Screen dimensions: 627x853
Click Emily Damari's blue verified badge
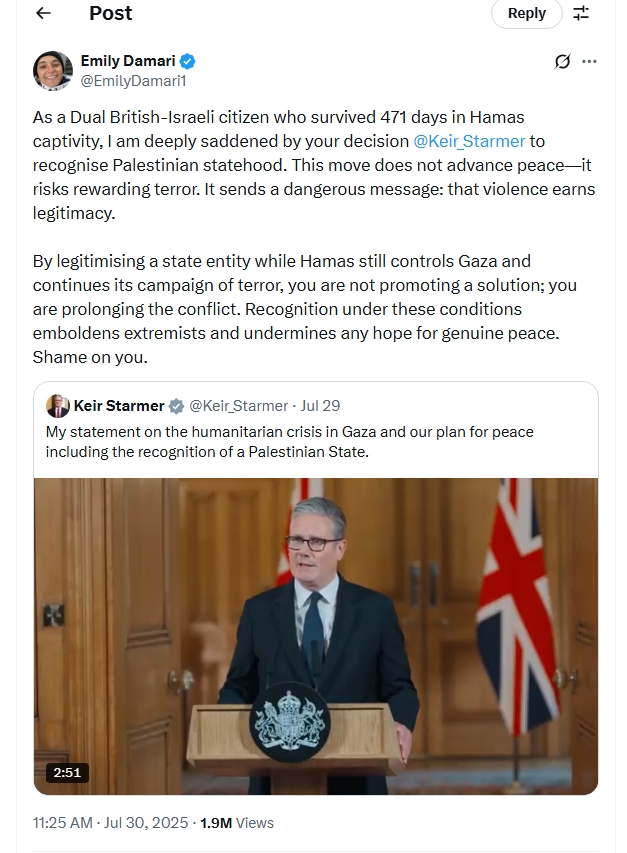[x=188, y=61]
